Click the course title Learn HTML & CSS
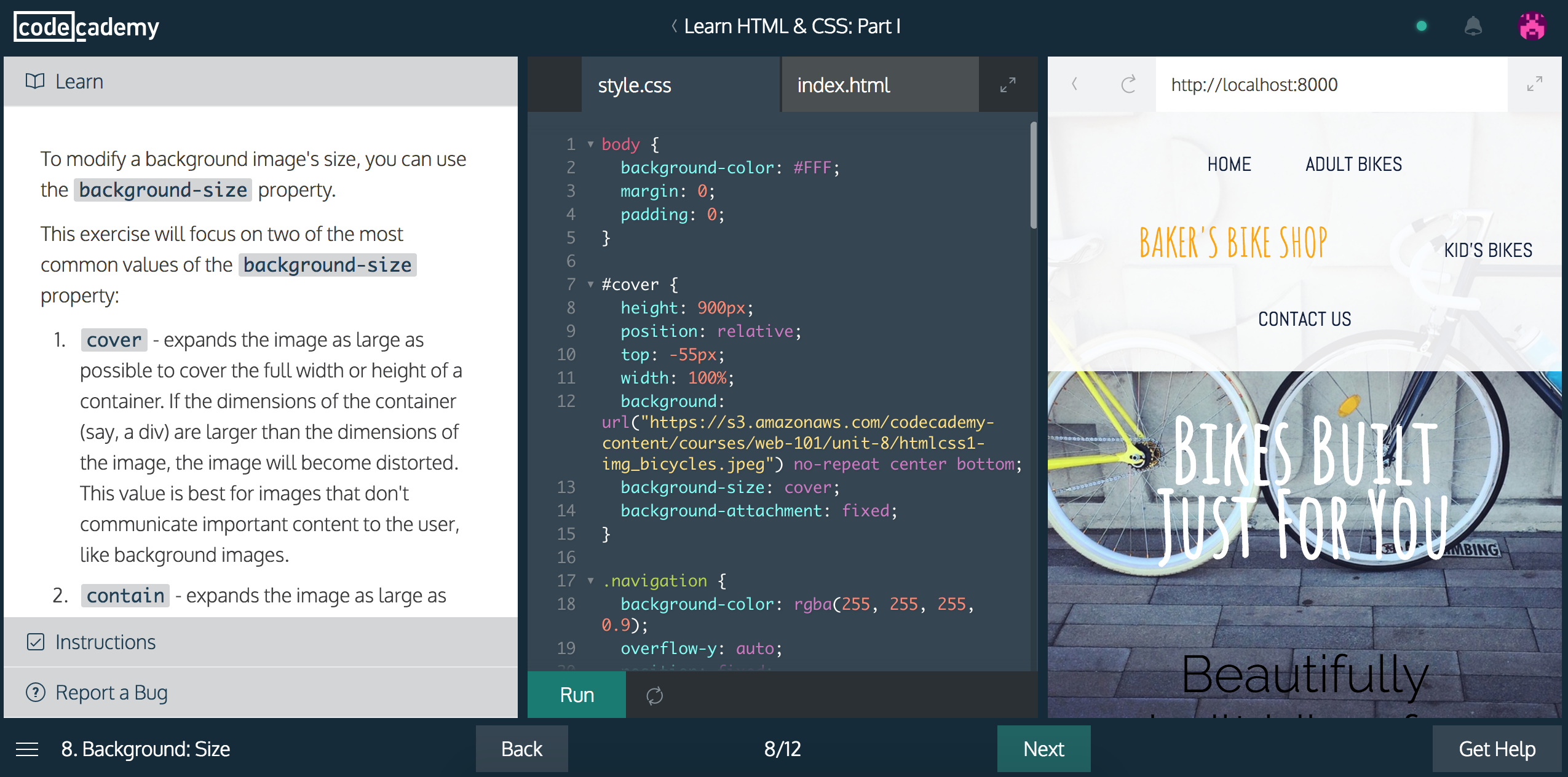 (x=792, y=26)
